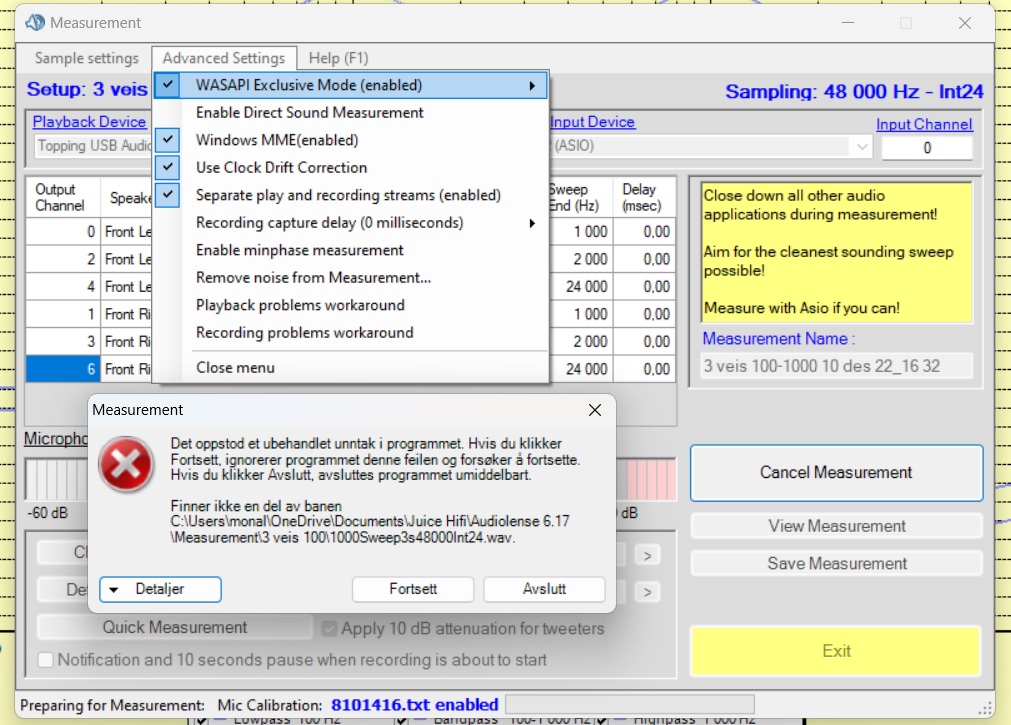Screen dimensions: 1011x725
Task: Close the Measurement error dialog
Action: pyautogui.click(x=594, y=410)
